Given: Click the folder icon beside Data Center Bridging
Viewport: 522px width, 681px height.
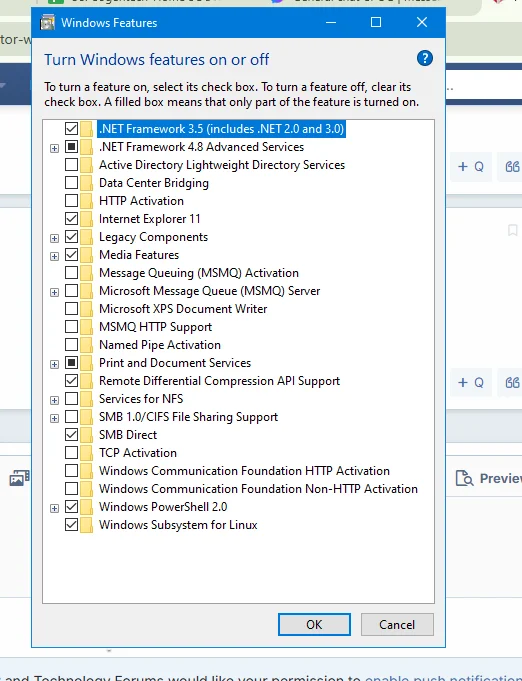Looking at the screenshot, I should (86, 183).
